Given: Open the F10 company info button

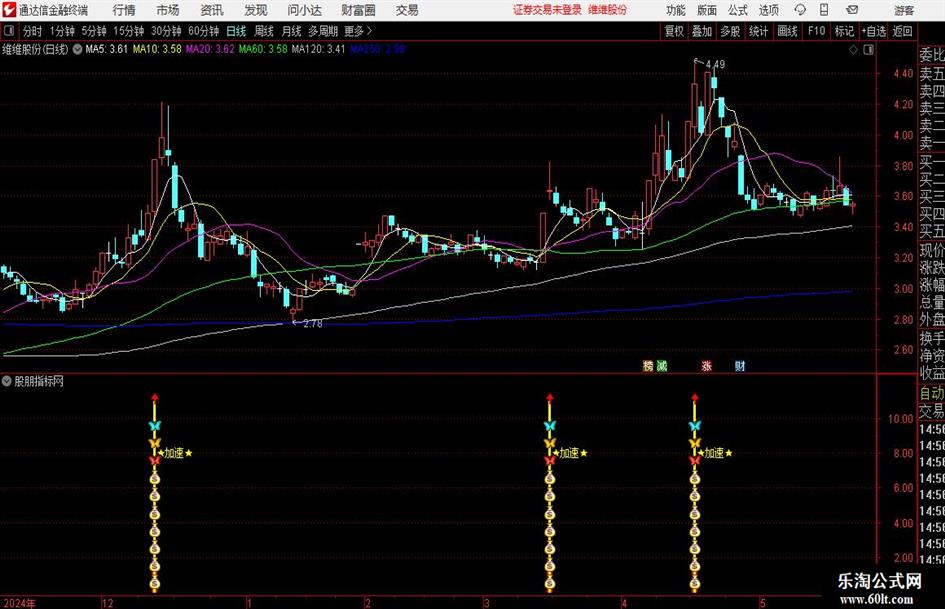Looking at the screenshot, I should (817, 31).
